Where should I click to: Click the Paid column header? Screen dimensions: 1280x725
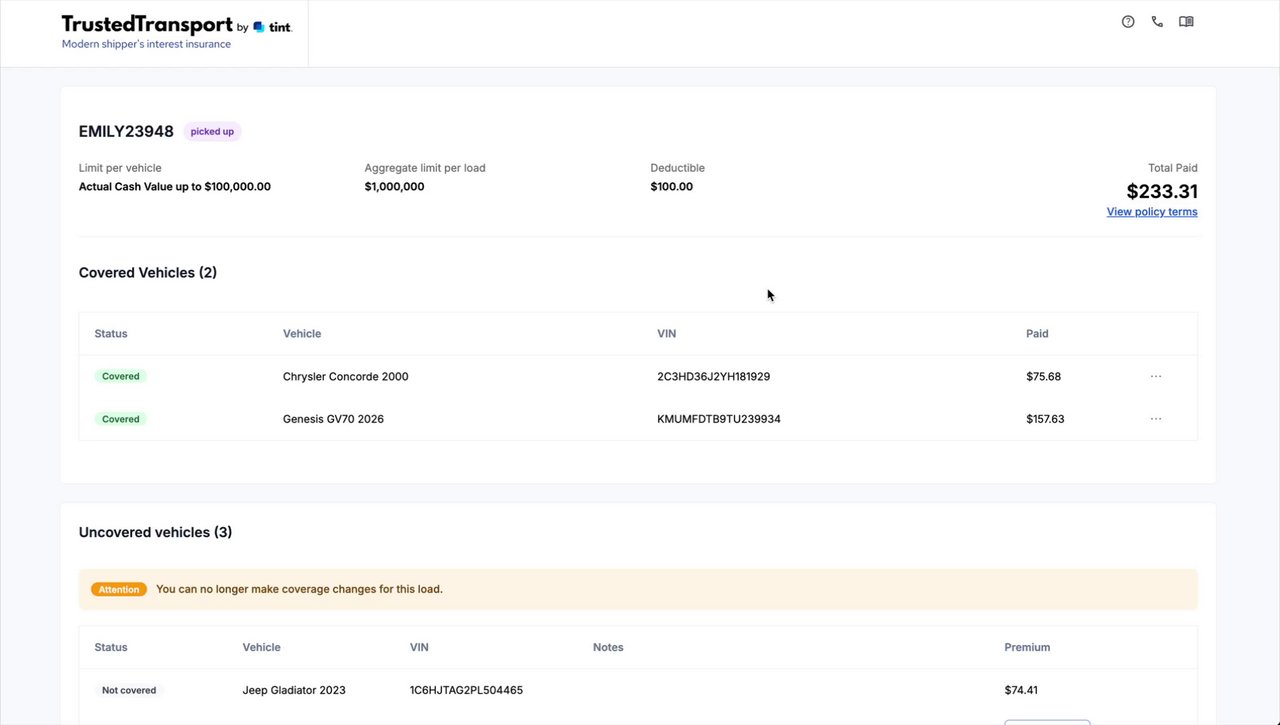[x=1037, y=334]
